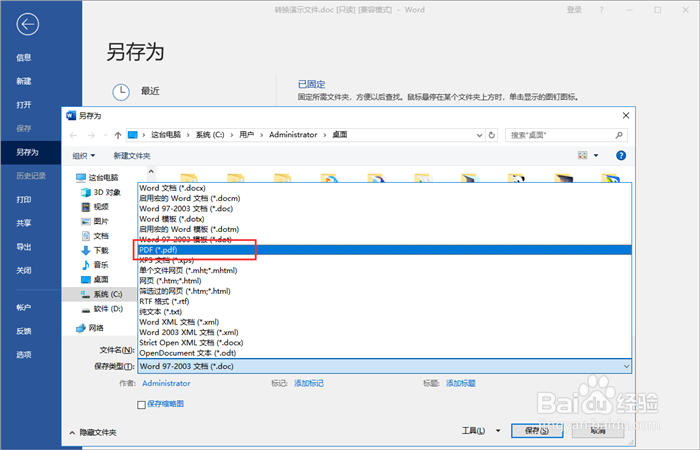This screenshot has height=450, width=700.
Task: Click the 新建文件夹 button
Action: [x=132, y=155]
